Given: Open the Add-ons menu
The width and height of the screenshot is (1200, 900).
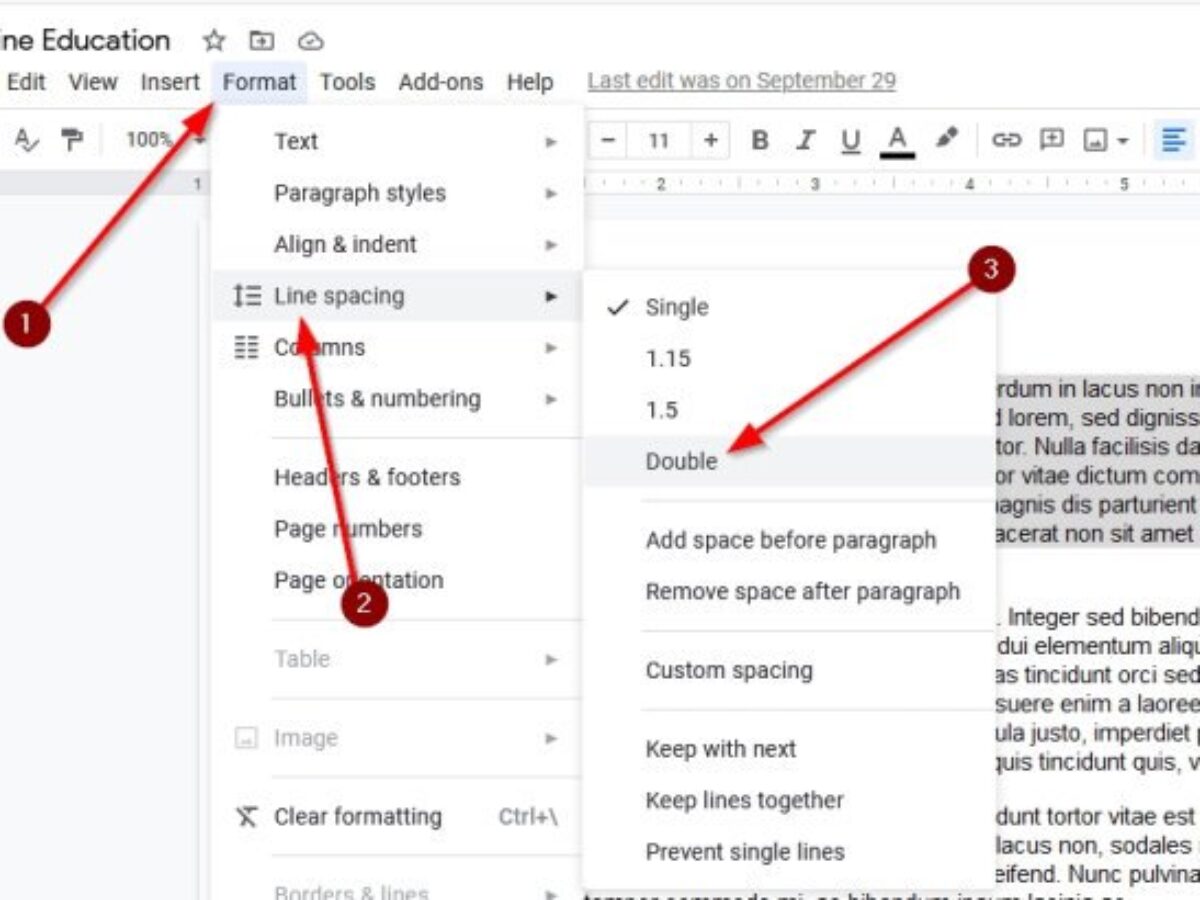Looking at the screenshot, I should pos(440,82).
